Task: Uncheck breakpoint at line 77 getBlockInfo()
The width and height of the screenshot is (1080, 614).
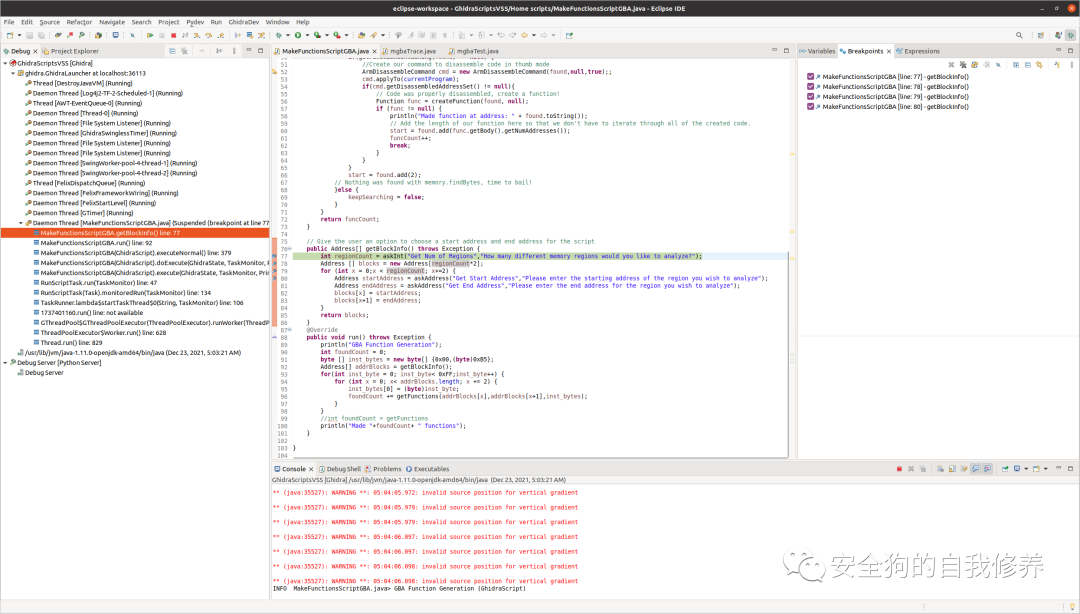Action: point(810,76)
